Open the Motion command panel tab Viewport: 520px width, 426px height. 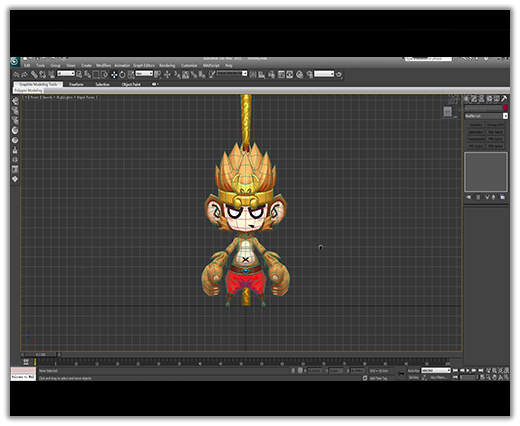tap(489, 99)
